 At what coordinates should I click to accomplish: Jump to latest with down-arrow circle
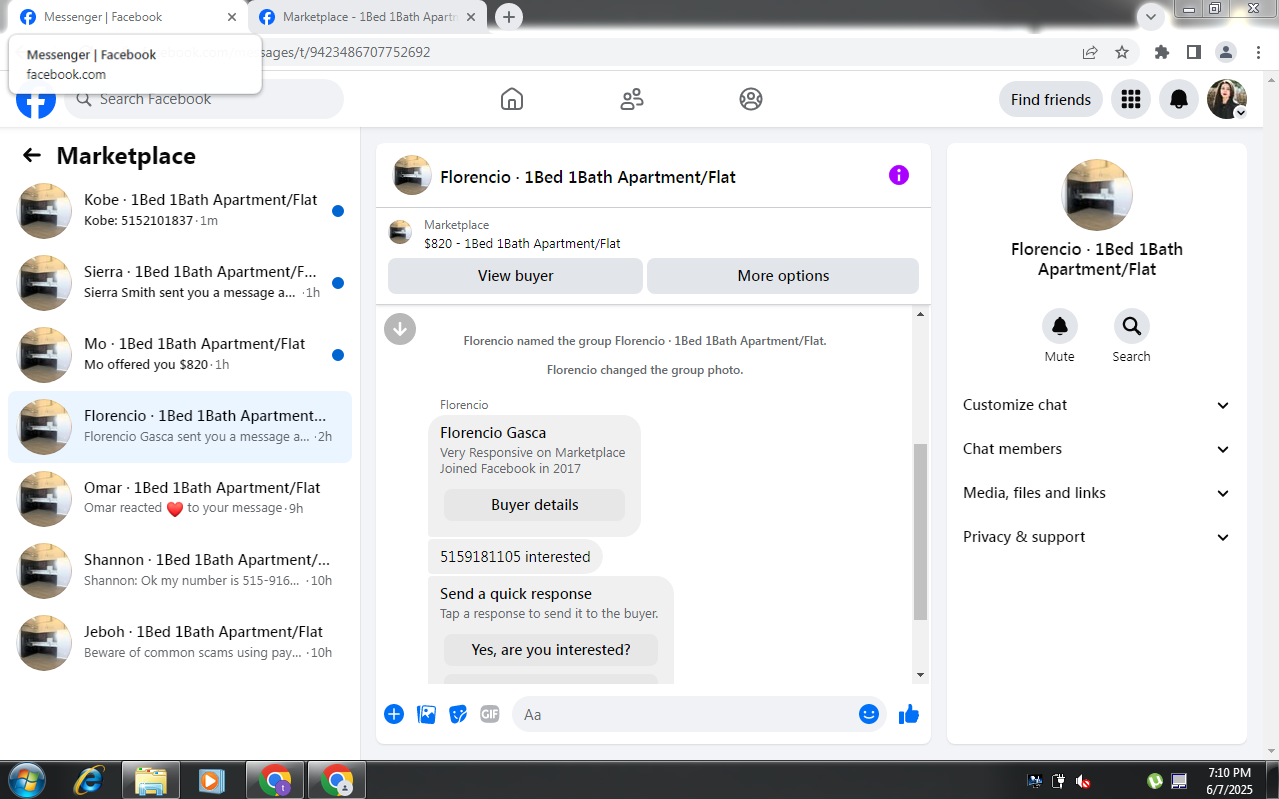point(400,328)
